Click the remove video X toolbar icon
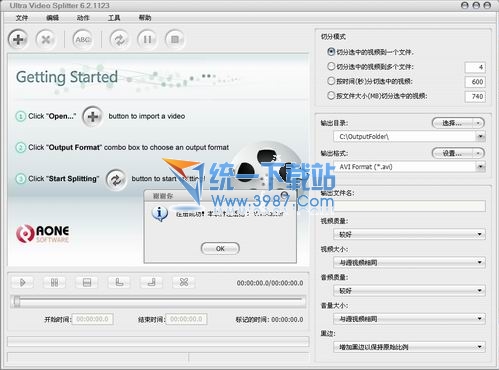 pos(46,39)
